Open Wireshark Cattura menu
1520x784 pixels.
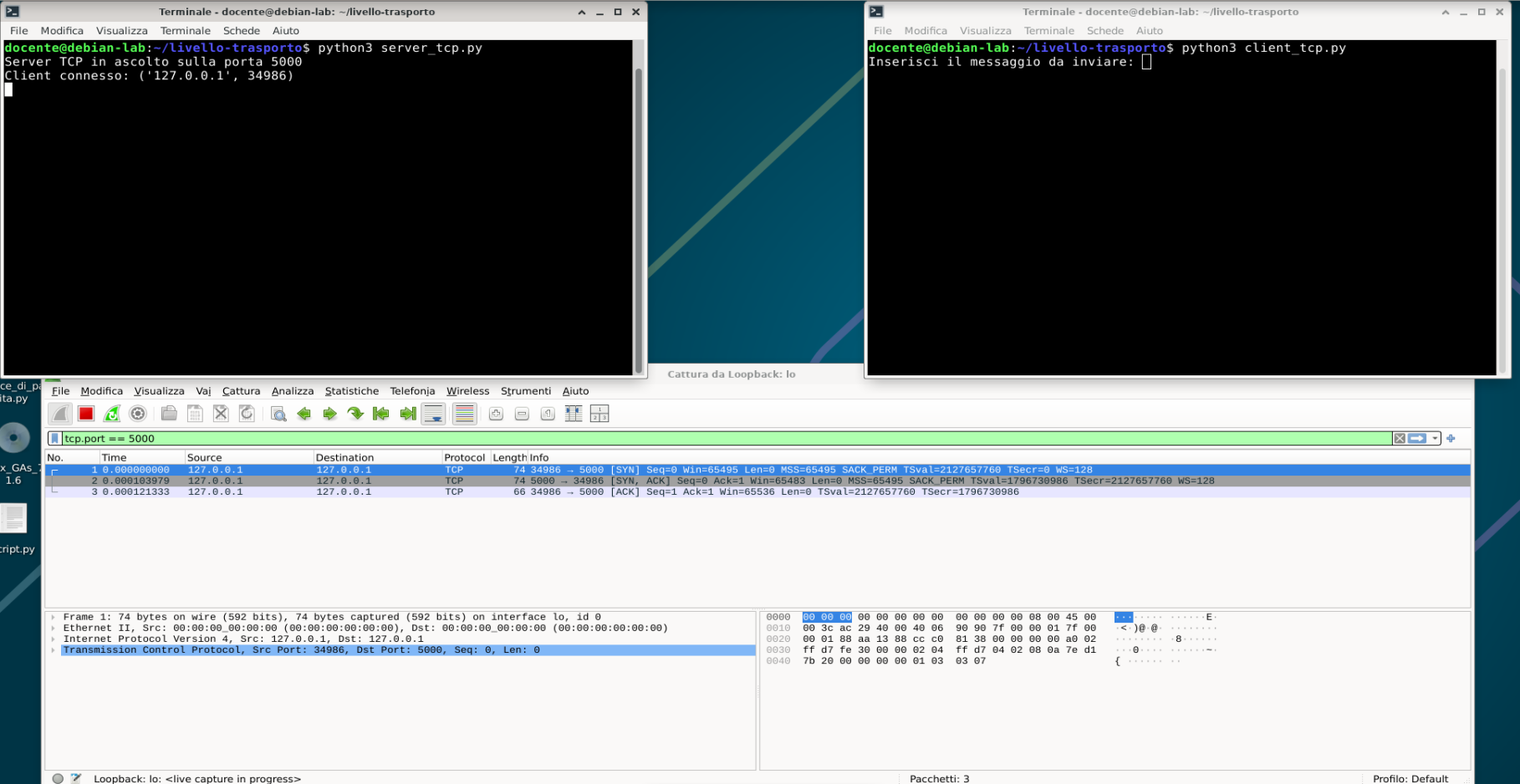point(241,391)
